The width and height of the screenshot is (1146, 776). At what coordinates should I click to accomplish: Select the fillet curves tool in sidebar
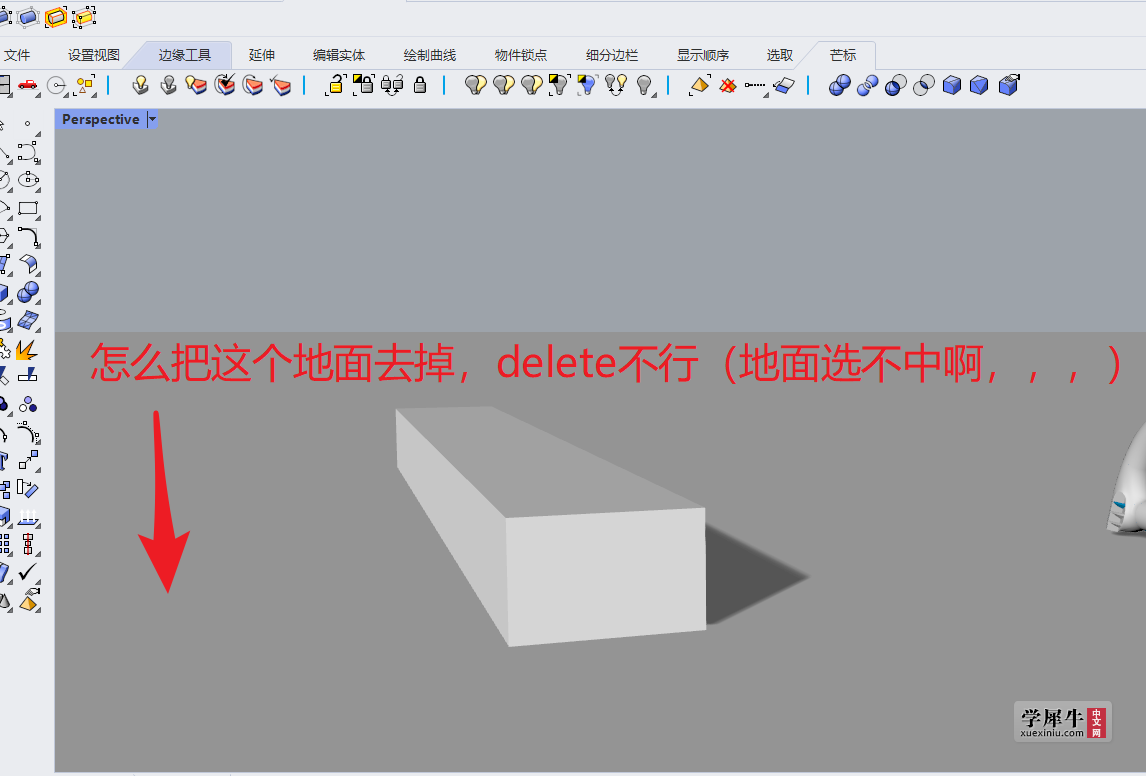pyautogui.click(x=28, y=237)
